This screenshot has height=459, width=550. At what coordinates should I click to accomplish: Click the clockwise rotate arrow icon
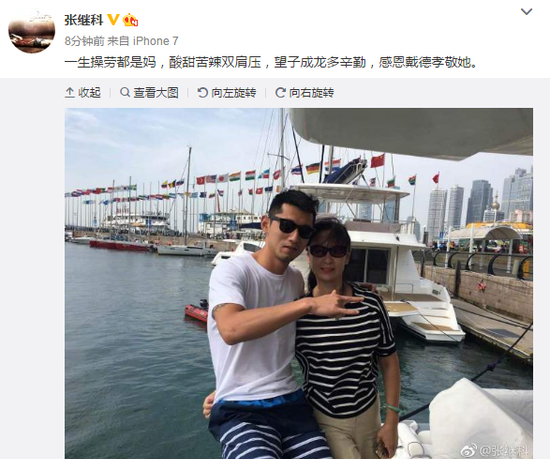[280, 93]
